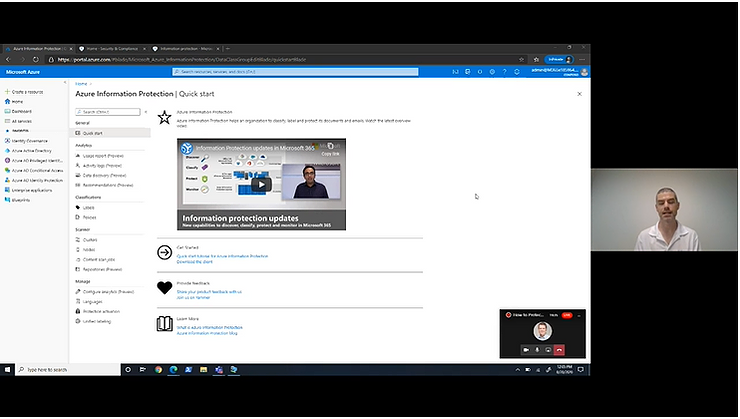Screen dimensions: 740x419
Task: Click the Create a resource plus icon
Action: pos(5,91)
